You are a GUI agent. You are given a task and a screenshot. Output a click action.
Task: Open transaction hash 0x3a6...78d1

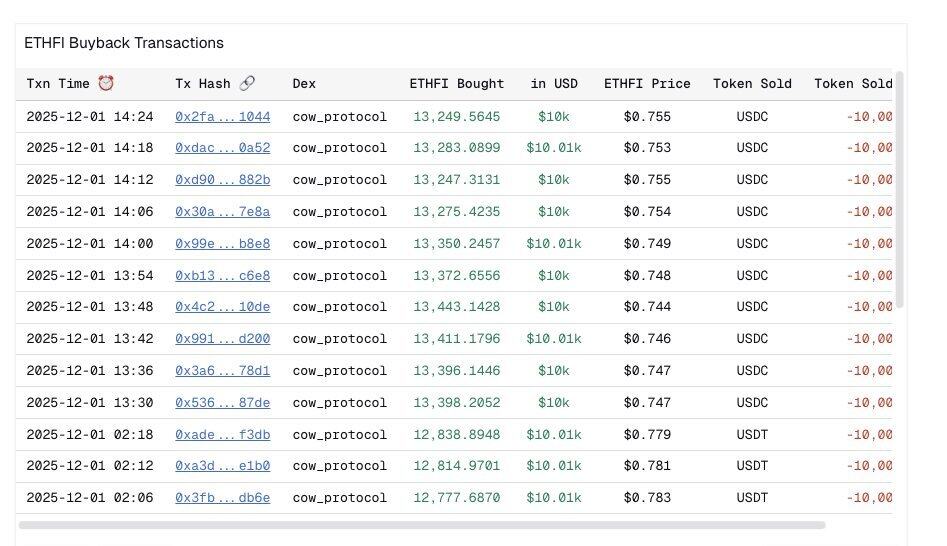(222, 371)
